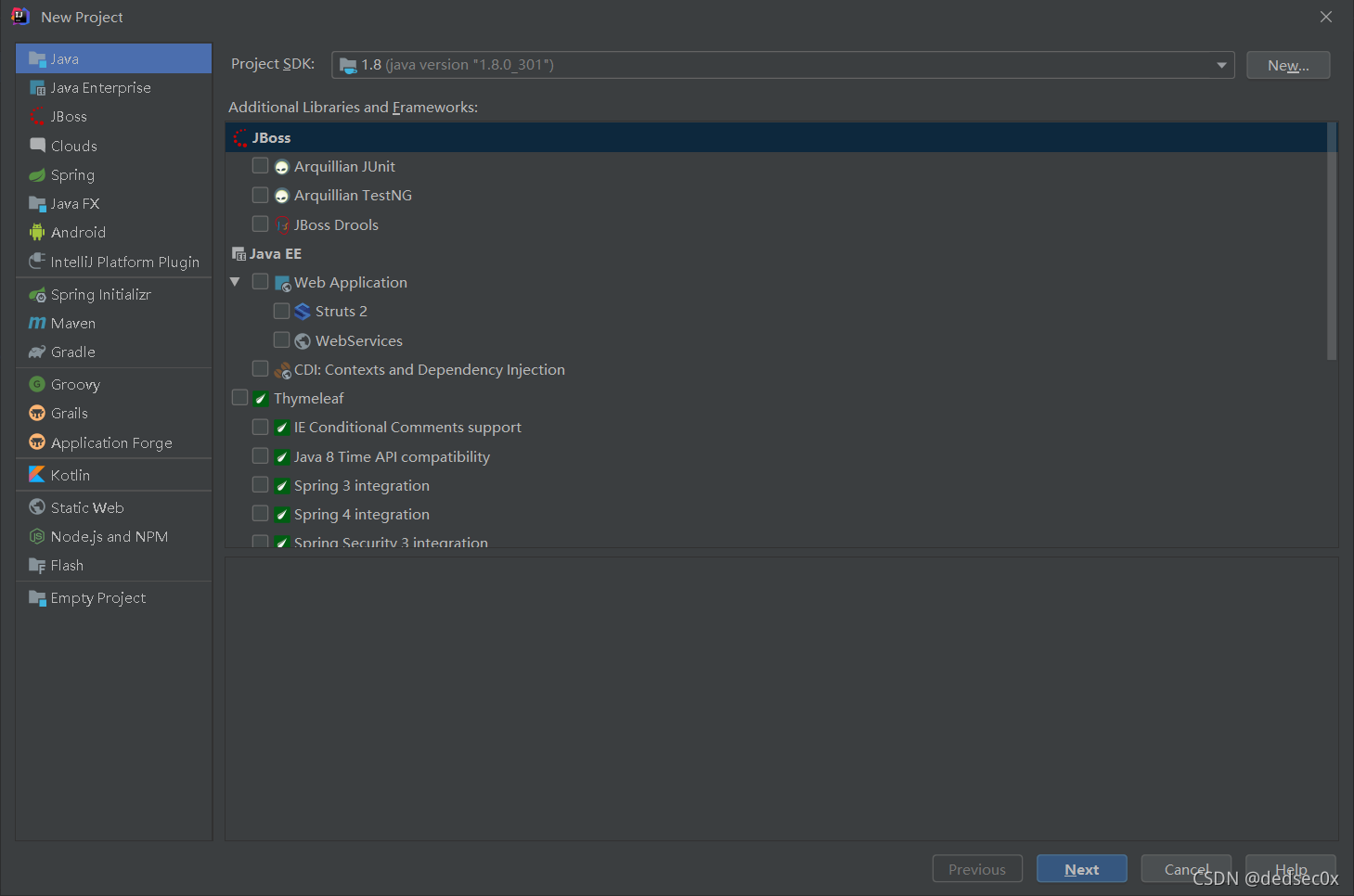Select the Kotlin icon
The height and width of the screenshot is (896, 1354).
pyautogui.click(x=37, y=474)
